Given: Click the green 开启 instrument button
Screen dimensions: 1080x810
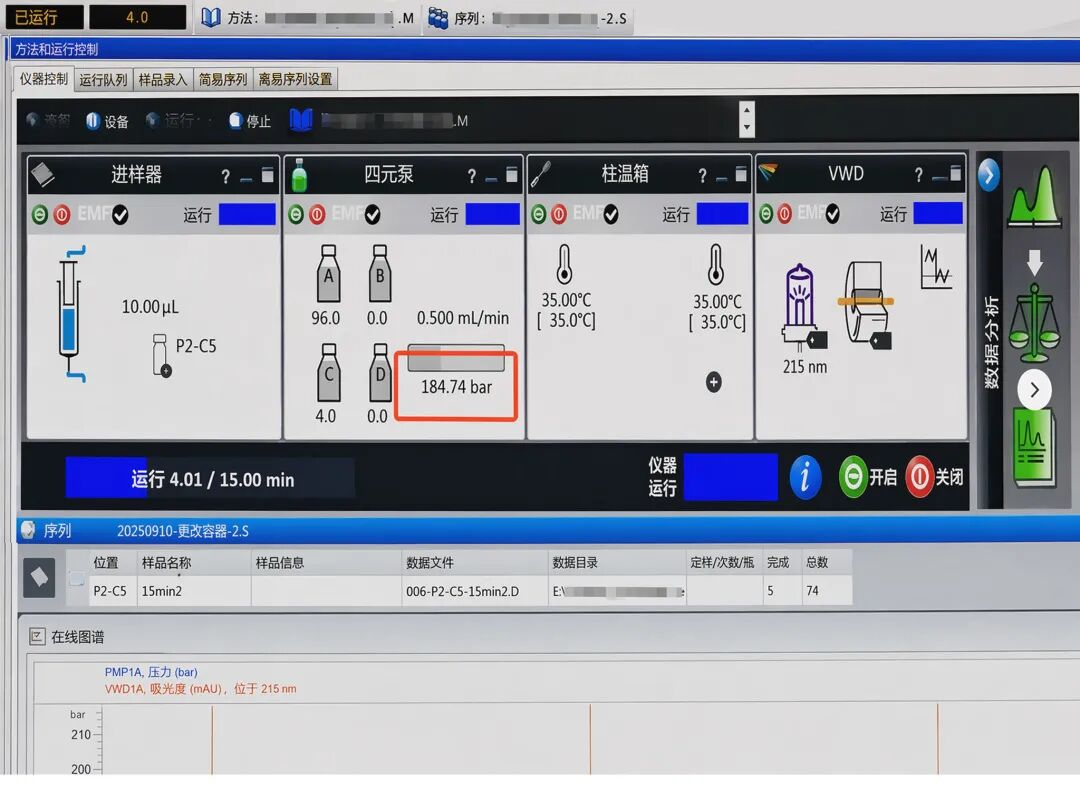Looking at the screenshot, I should click(x=868, y=477).
